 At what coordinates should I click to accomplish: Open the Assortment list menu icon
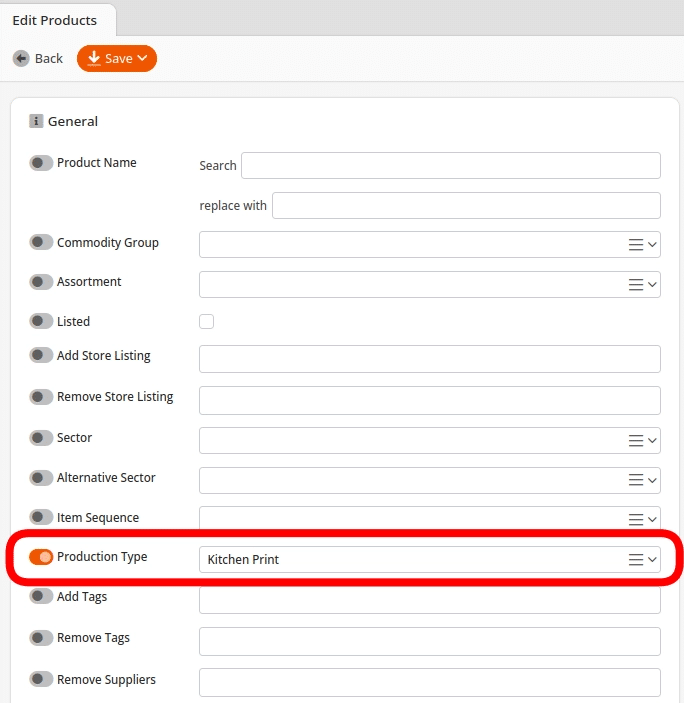point(635,284)
